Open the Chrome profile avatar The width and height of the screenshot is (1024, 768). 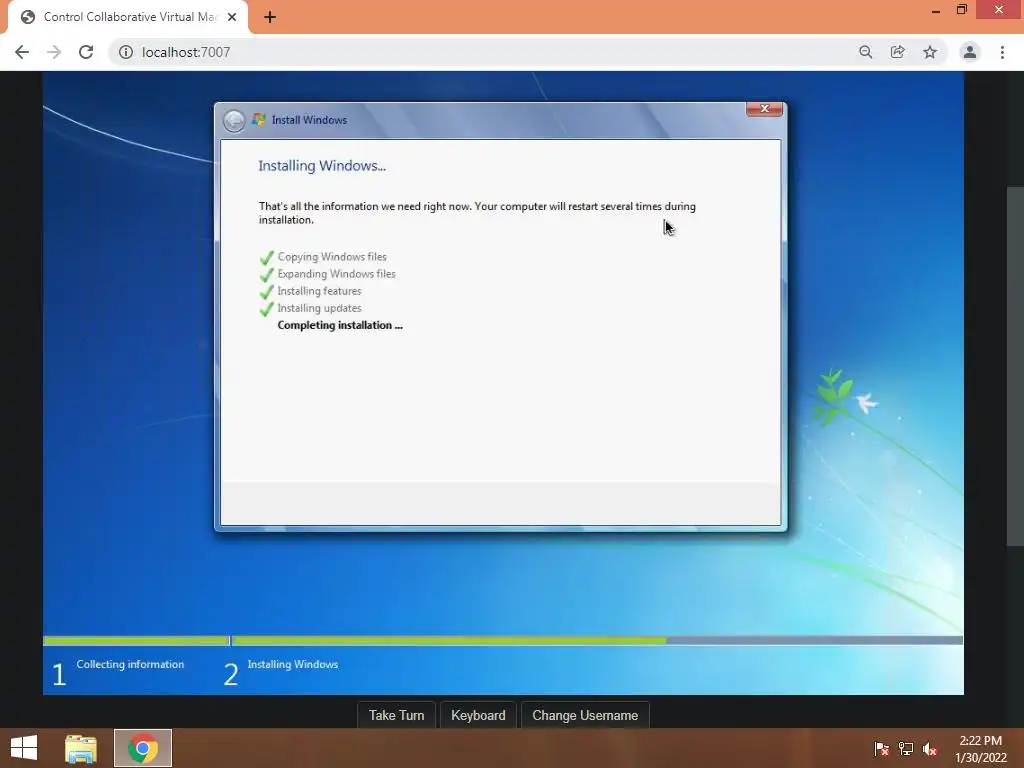point(970,52)
